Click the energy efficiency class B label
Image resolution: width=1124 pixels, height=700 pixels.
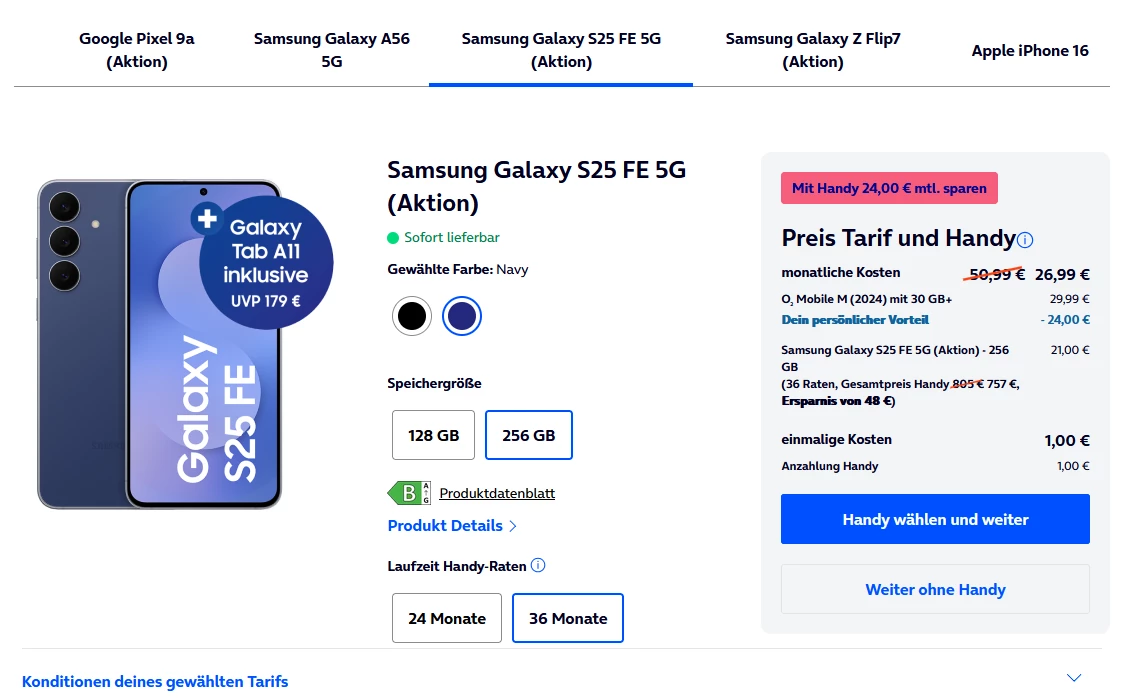pos(409,493)
